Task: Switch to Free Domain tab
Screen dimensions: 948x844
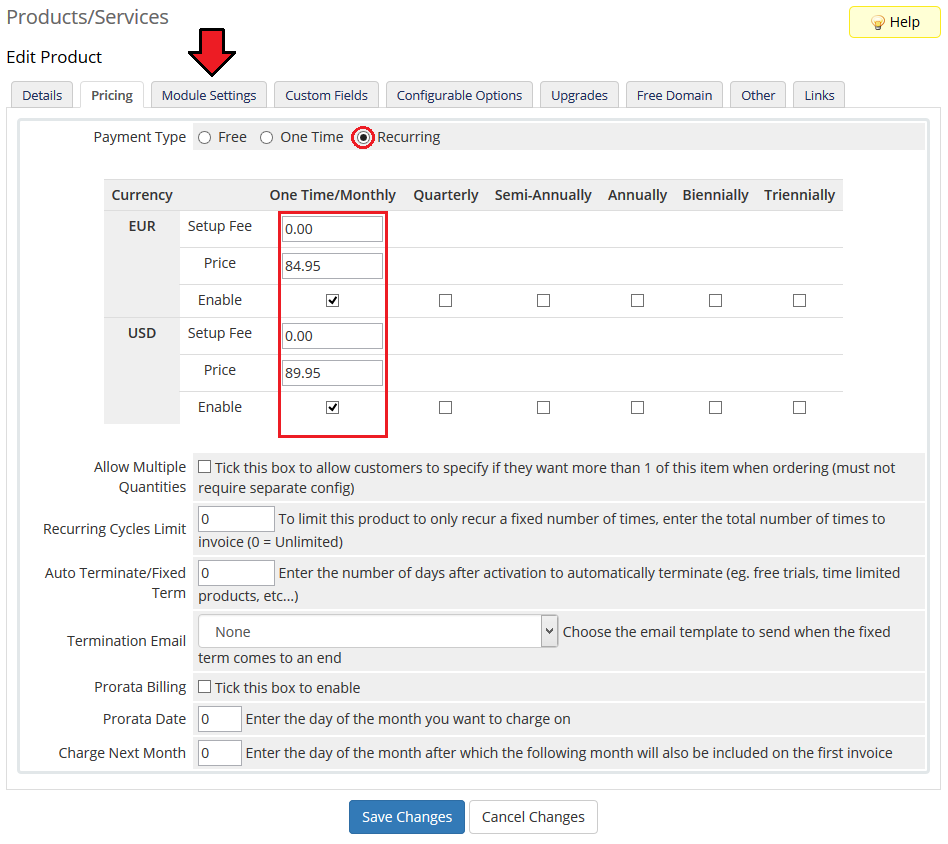Action: coord(674,96)
